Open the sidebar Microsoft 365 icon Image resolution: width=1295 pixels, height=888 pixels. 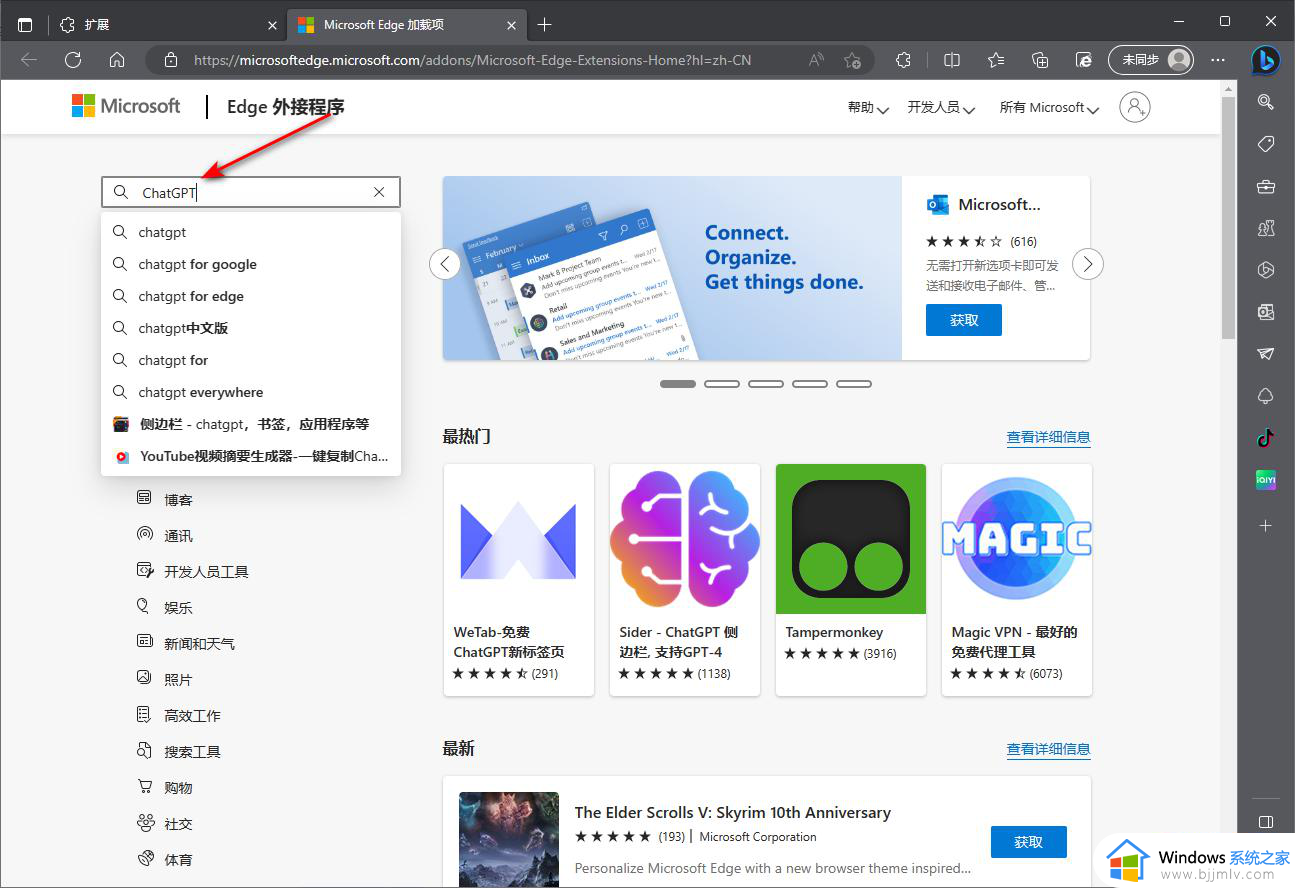click(x=1266, y=270)
